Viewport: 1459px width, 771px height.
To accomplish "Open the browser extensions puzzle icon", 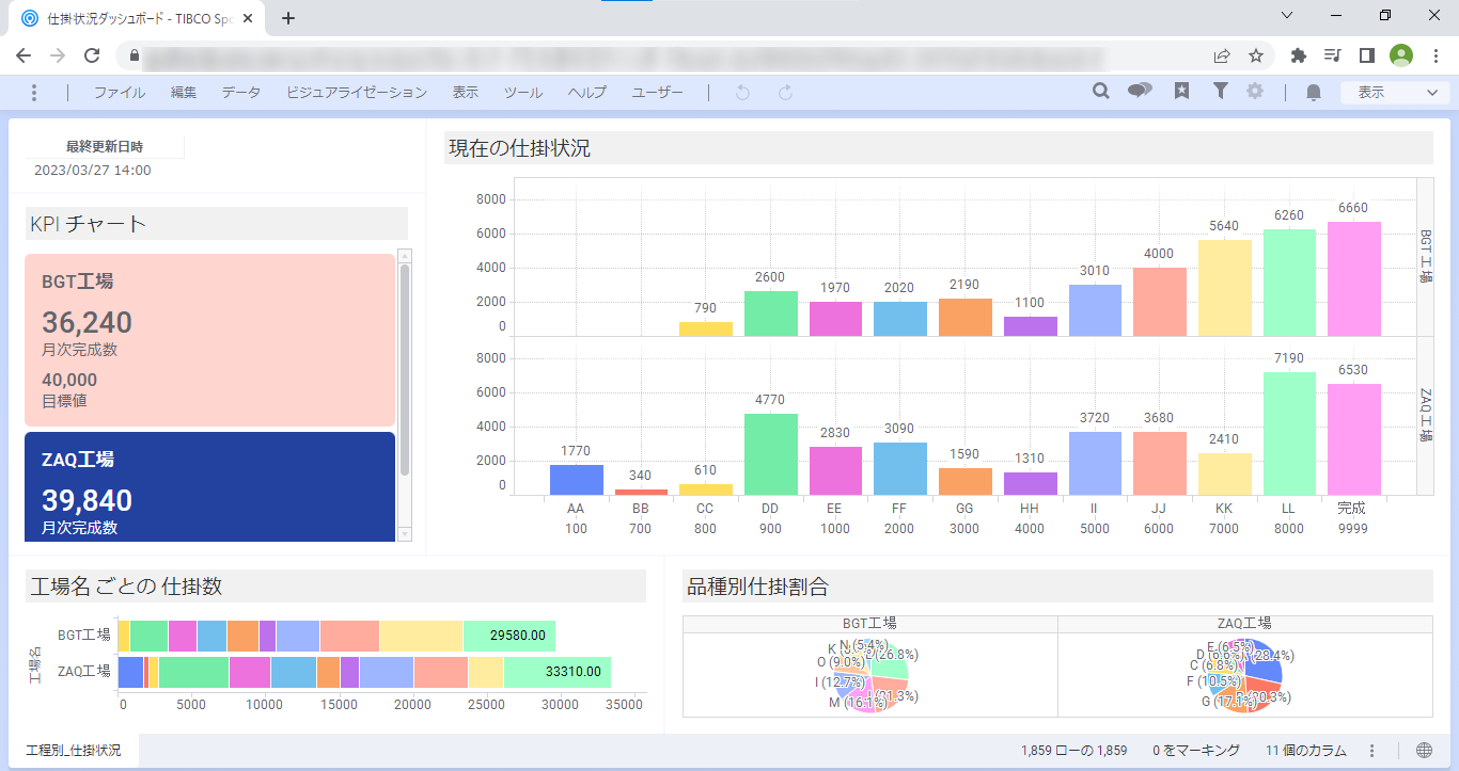I will point(1299,56).
